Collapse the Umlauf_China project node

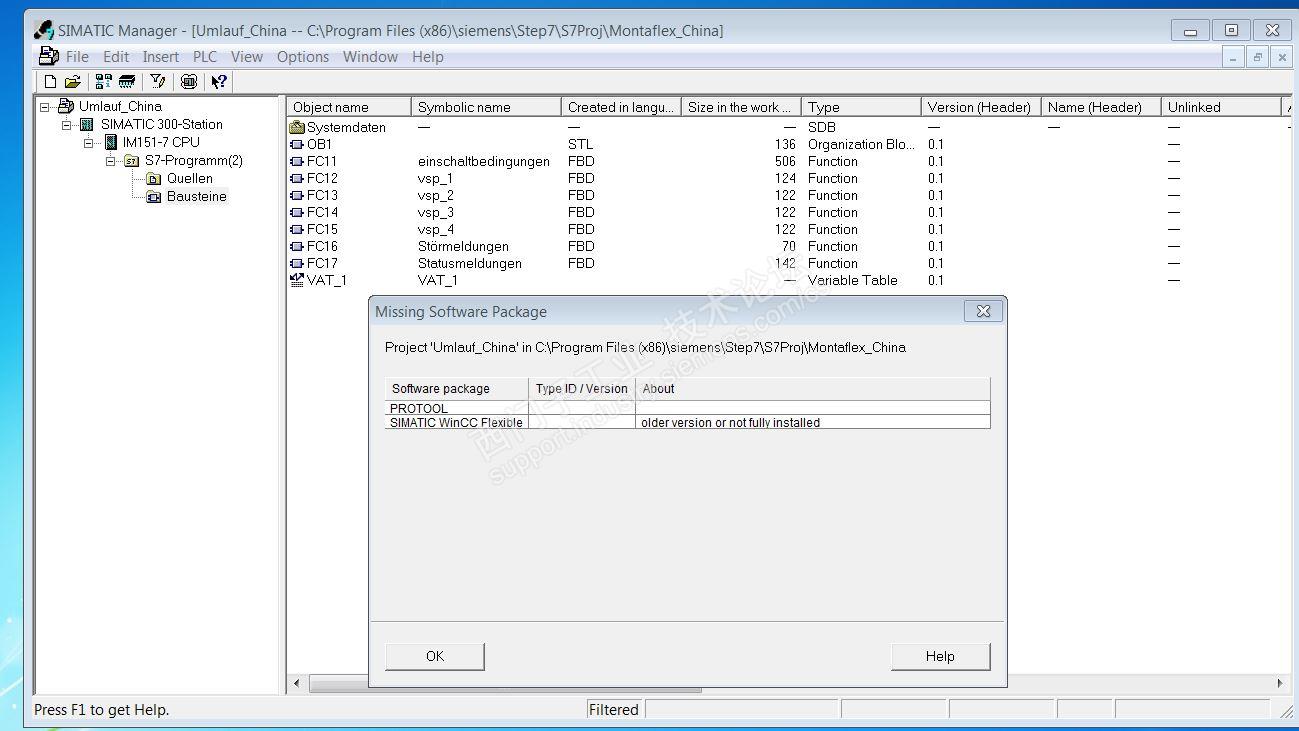click(x=45, y=106)
